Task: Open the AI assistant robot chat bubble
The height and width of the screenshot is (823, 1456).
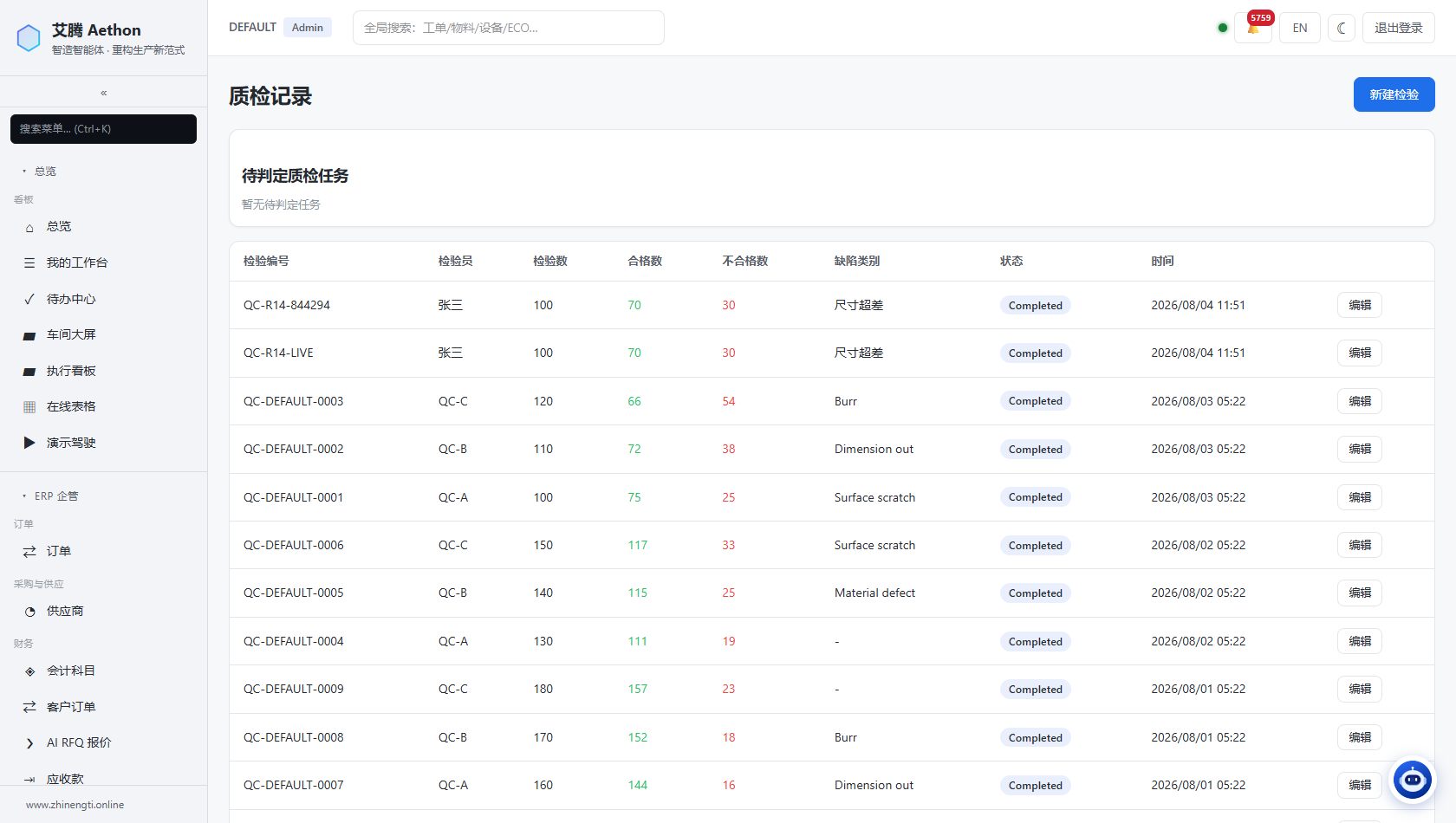Action: (1413, 780)
